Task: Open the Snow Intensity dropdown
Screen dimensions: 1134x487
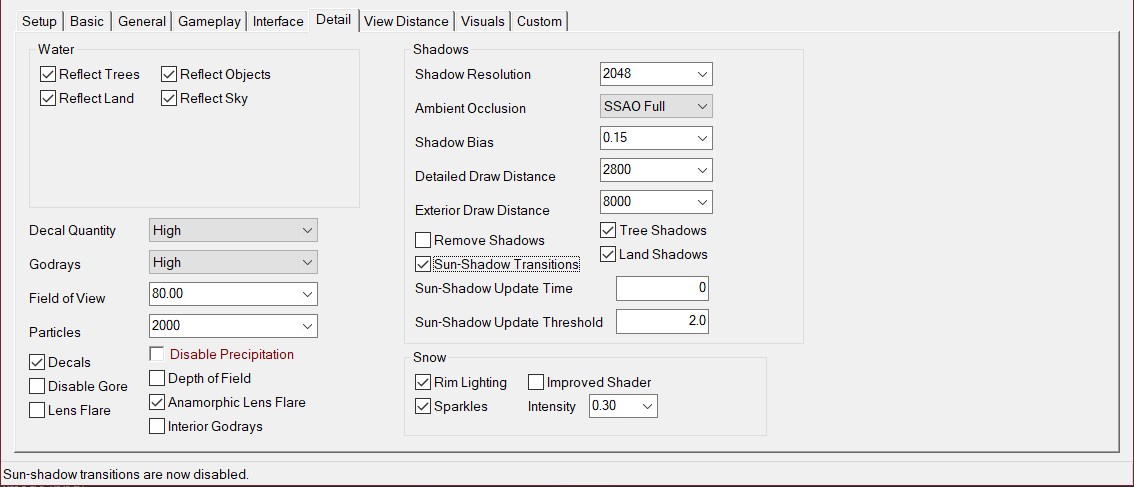Action: tap(623, 407)
